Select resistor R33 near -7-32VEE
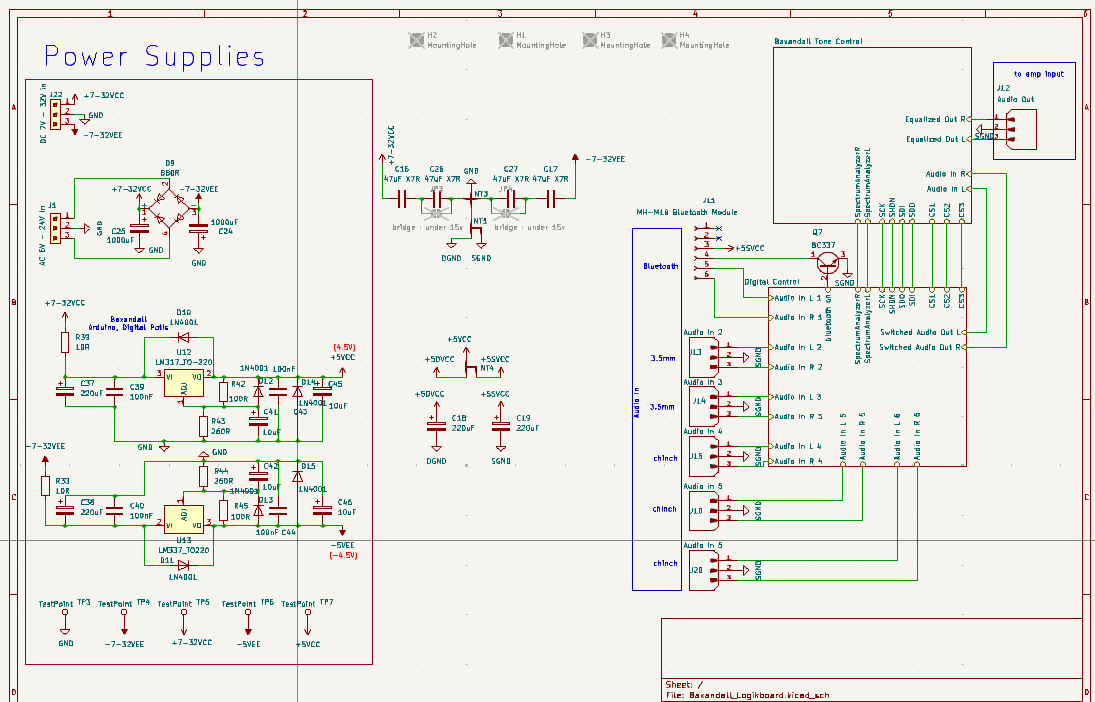 click(x=45, y=485)
